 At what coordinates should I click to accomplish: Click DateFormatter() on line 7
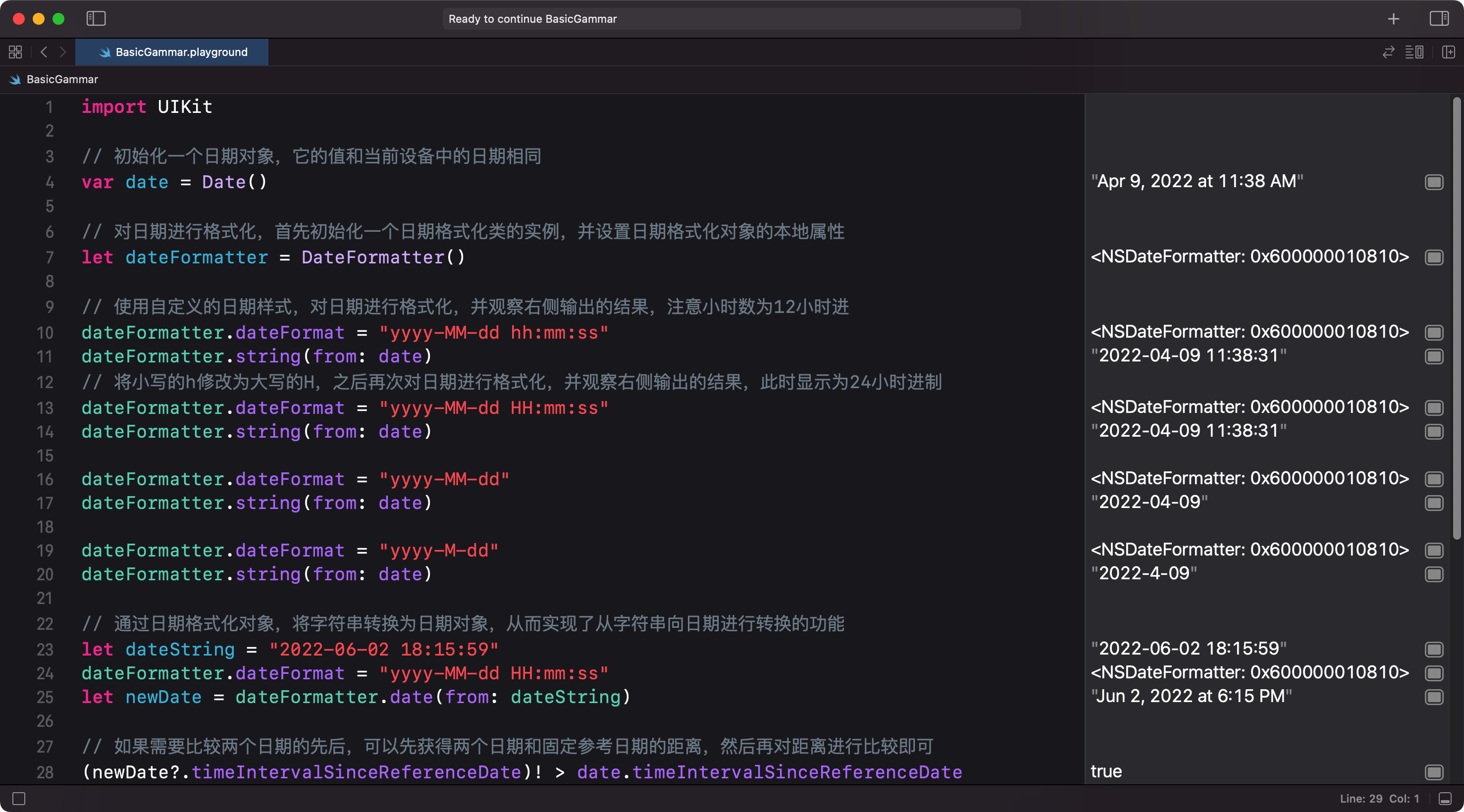point(383,257)
